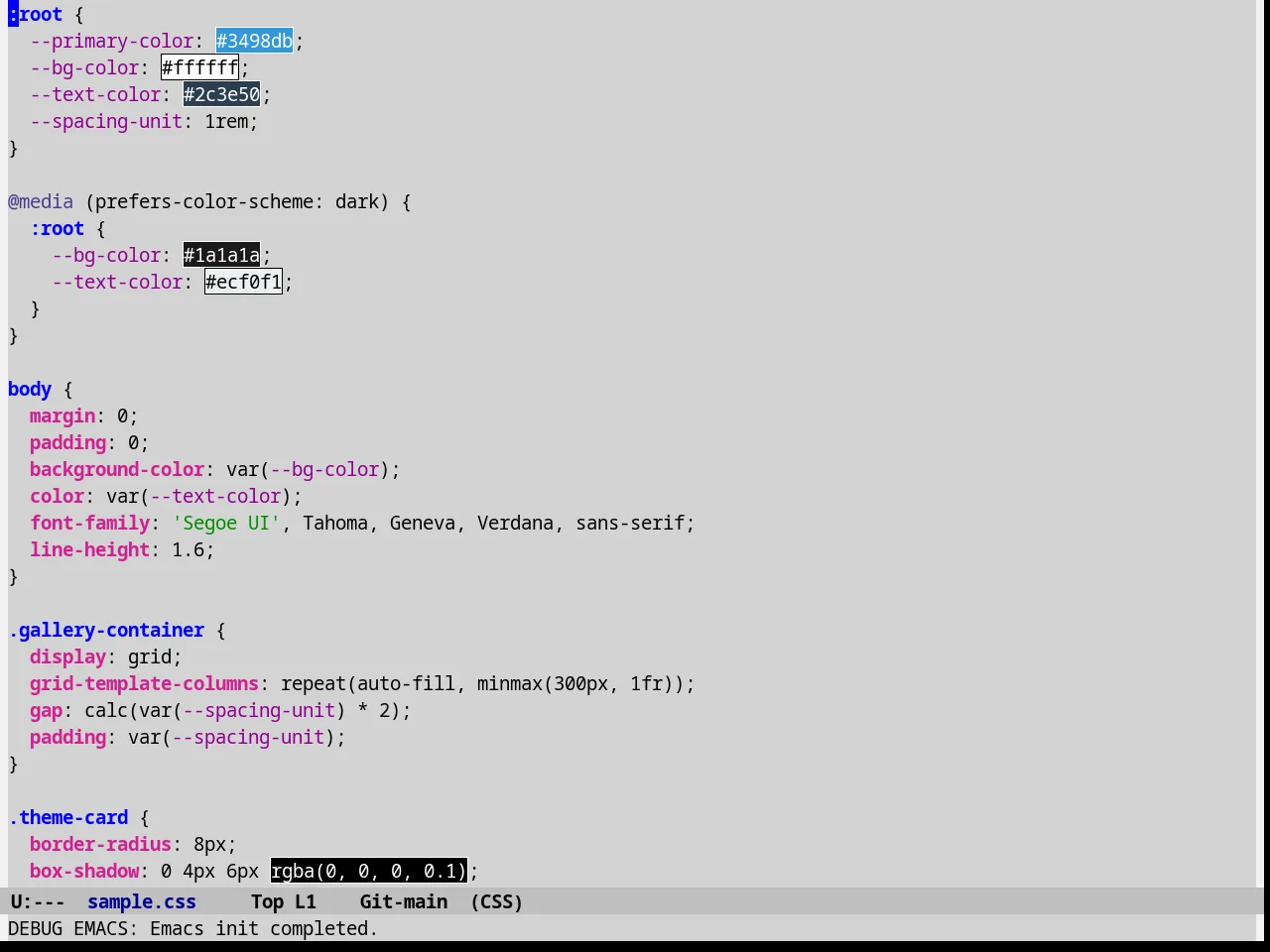1270x952 pixels.
Task: Click the #ffffff bg-color value
Action: tap(199, 67)
